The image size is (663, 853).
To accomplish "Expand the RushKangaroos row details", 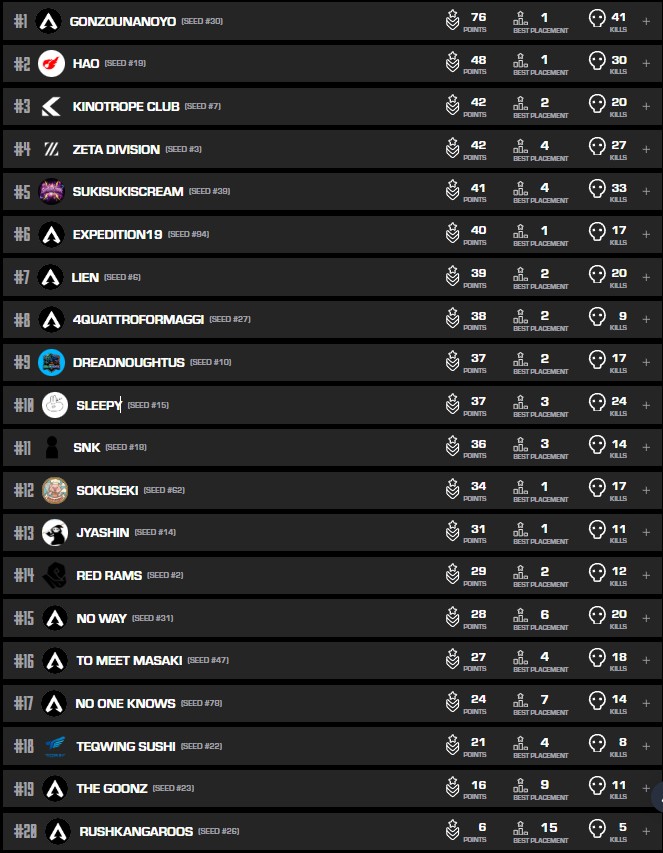I will pos(645,831).
